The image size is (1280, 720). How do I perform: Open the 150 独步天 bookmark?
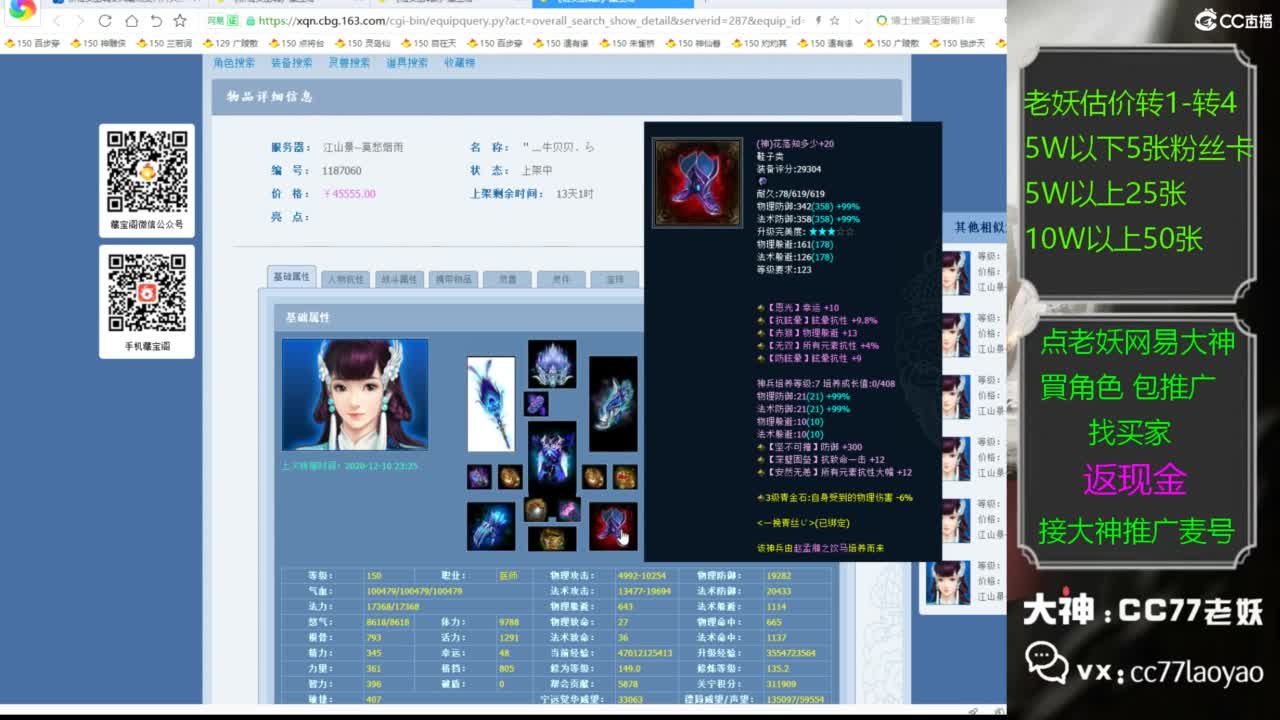pyautogui.click(x=957, y=44)
